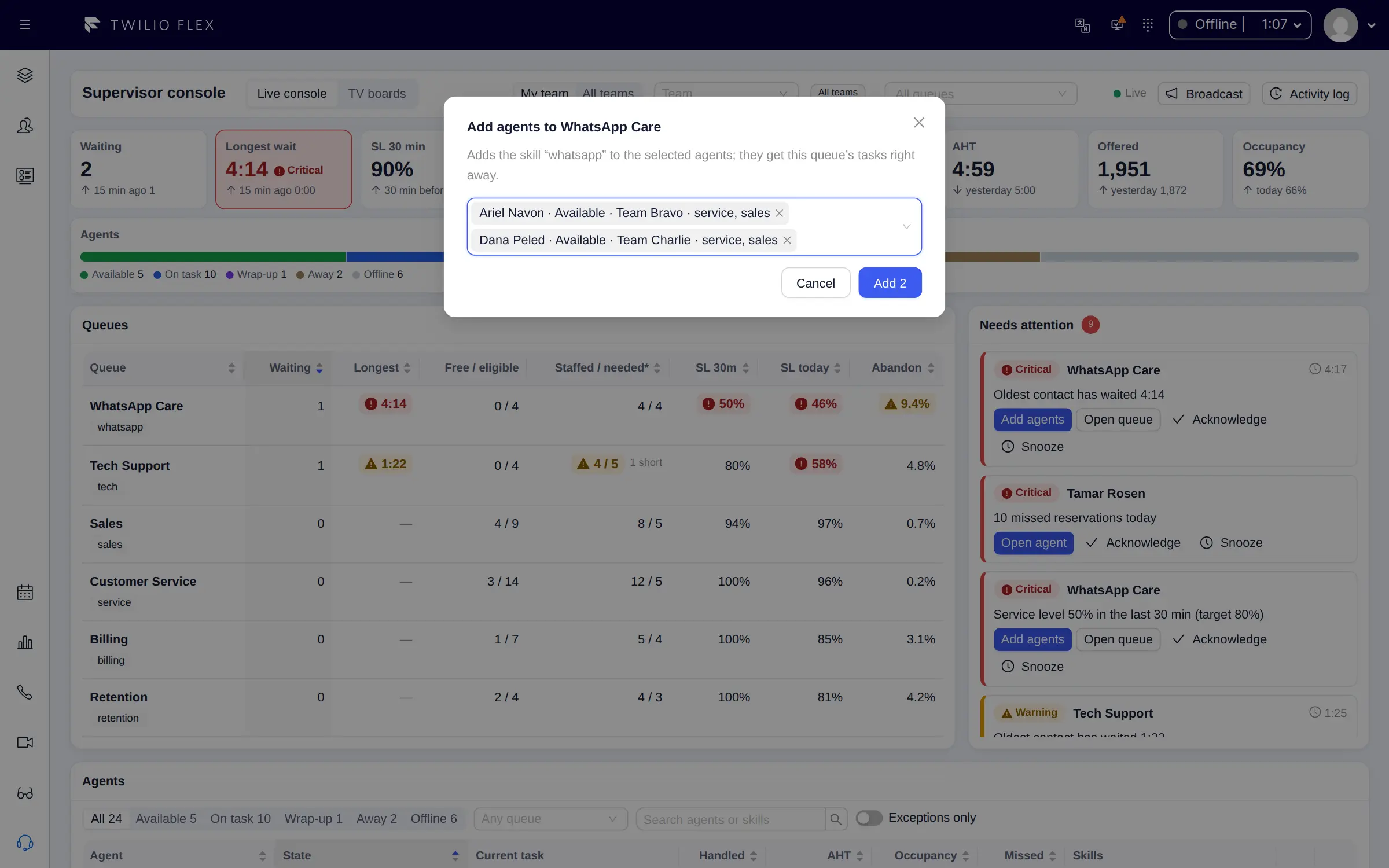Expand the agent selection dropdown chevron

[906, 227]
